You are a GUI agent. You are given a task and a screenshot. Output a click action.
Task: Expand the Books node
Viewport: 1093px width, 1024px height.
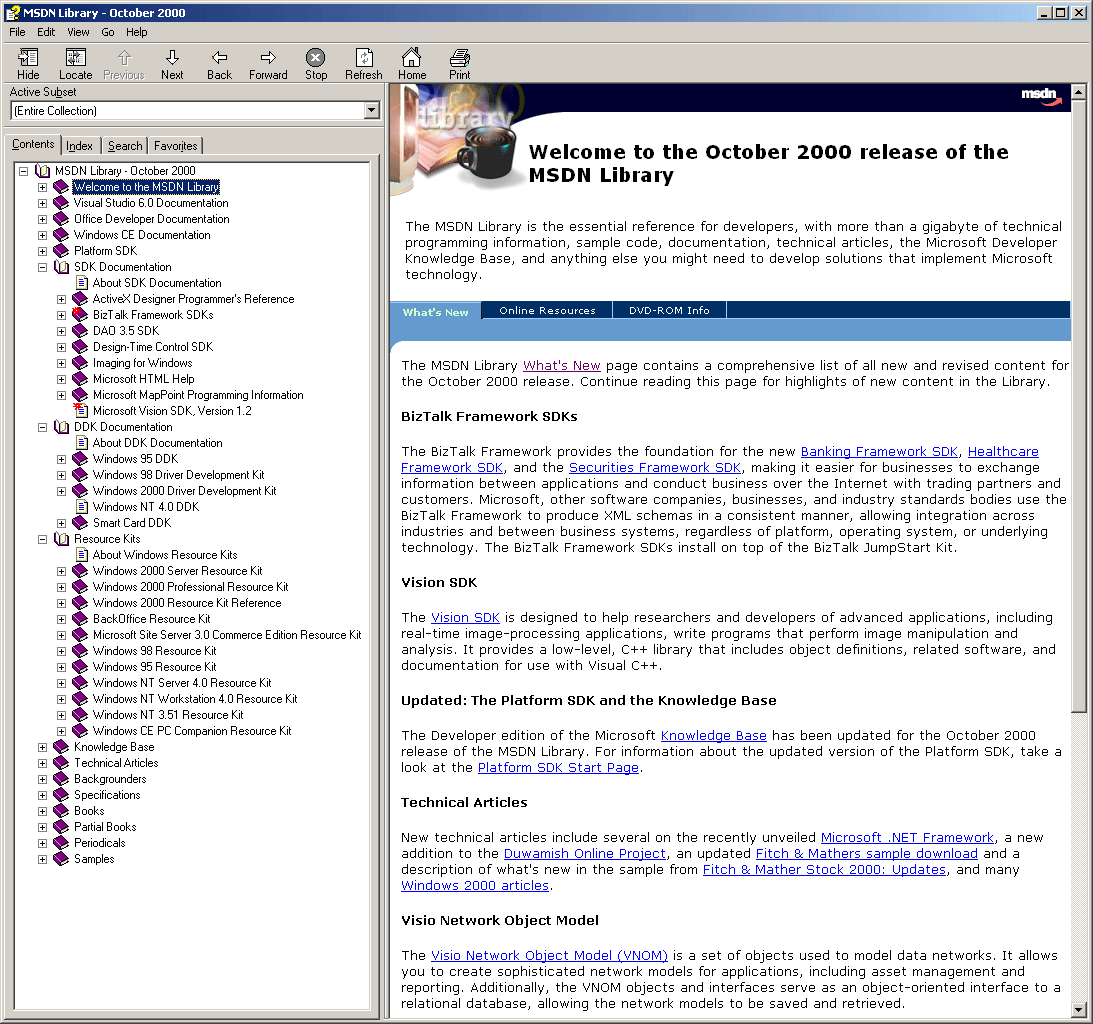(x=43, y=812)
